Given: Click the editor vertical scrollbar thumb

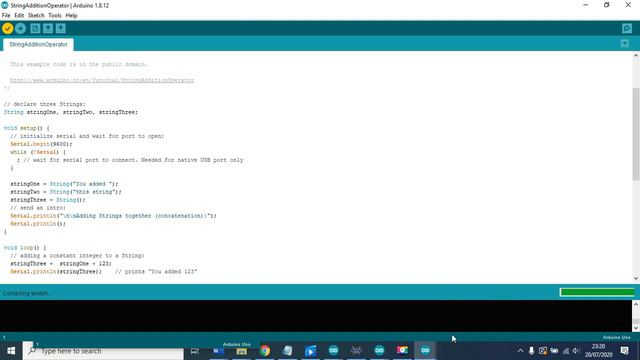Looking at the screenshot, I should tap(636, 133).
